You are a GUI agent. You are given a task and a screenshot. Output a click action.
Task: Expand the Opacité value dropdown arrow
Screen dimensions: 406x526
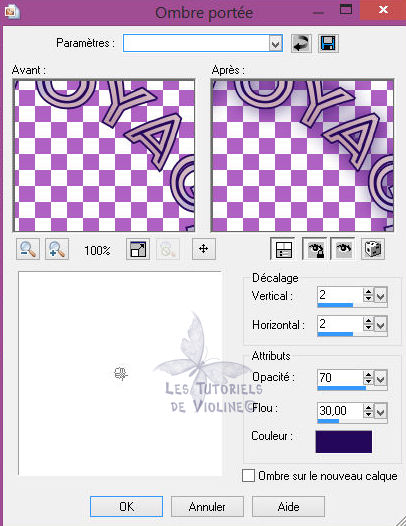coord(380,379)
